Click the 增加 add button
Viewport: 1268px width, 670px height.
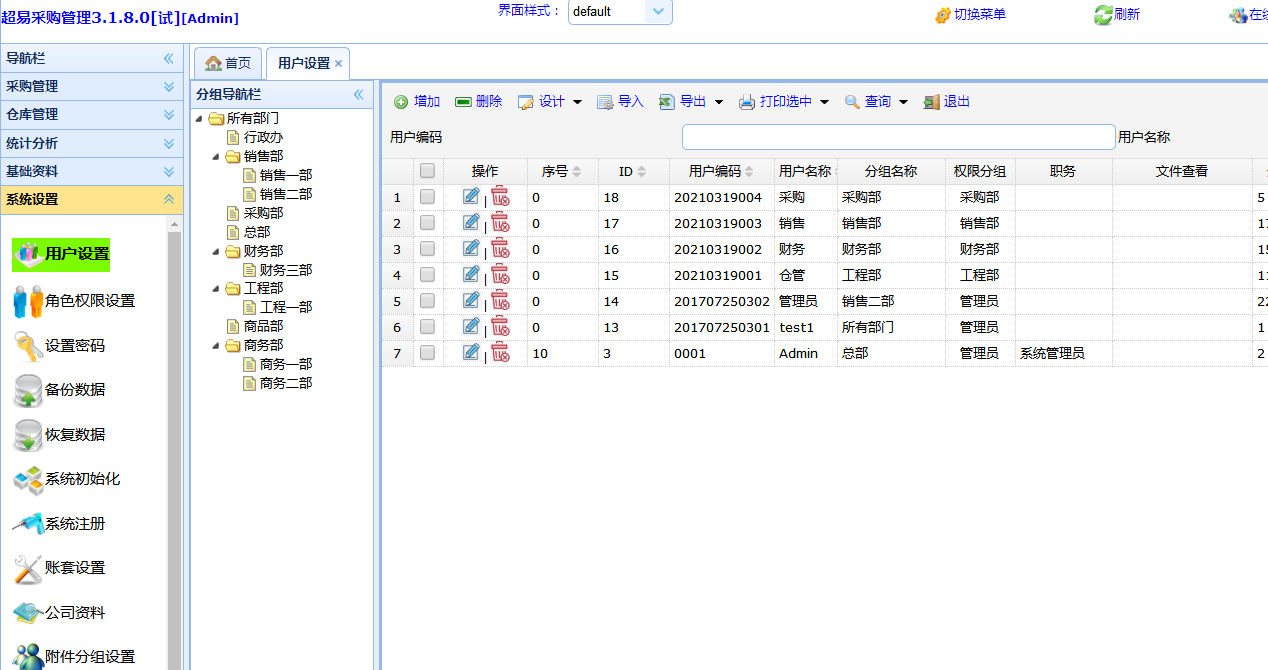click(x=417, y=102)
